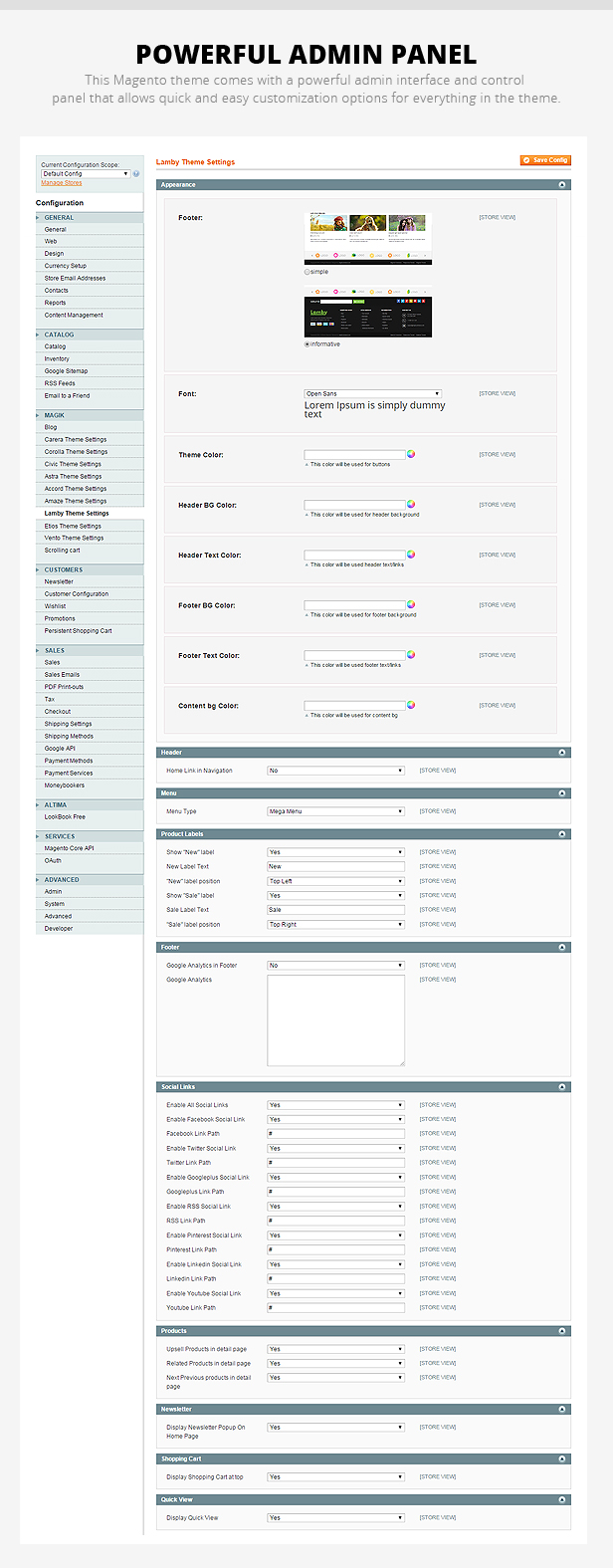The height and width of the screenshot is (1568, 613).
Task: Open Upsell Products in detail page dropdown
Action: point(336,1350)
